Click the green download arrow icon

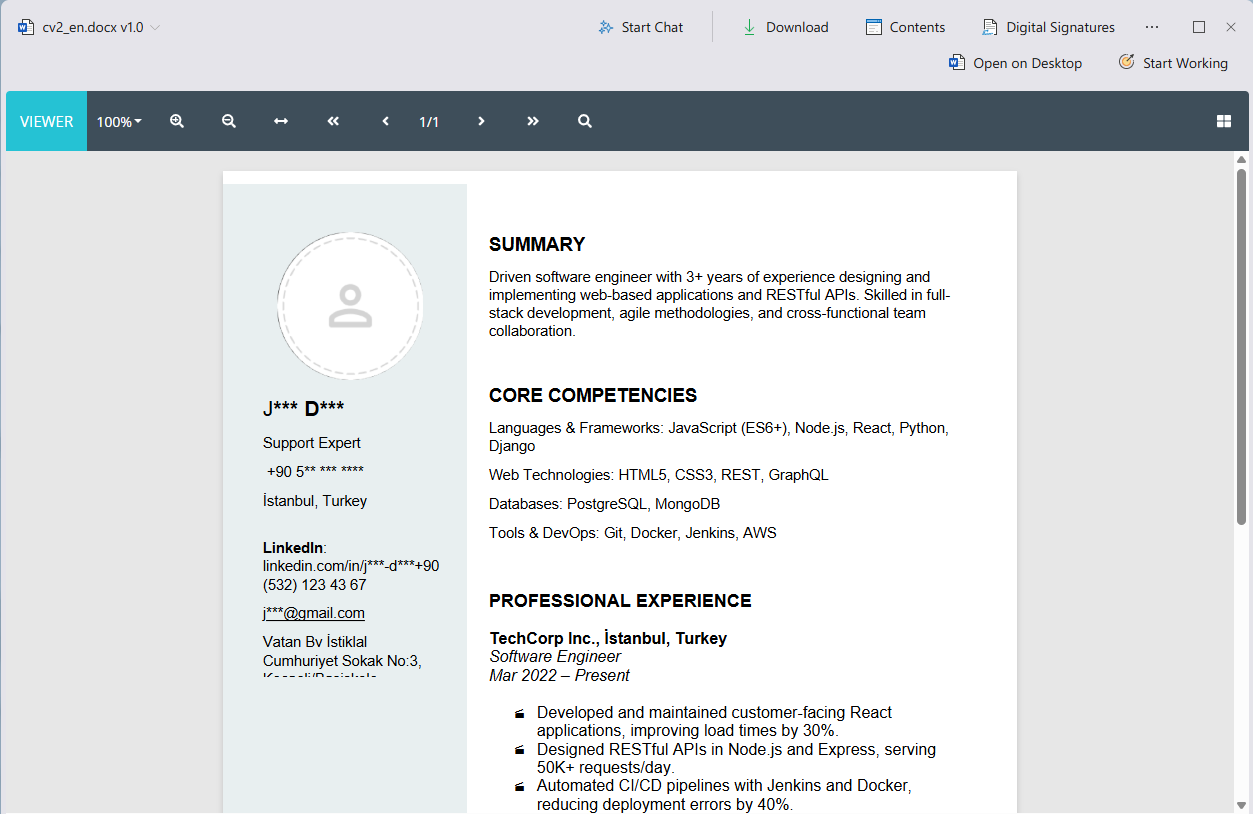[x=749, y=27]
